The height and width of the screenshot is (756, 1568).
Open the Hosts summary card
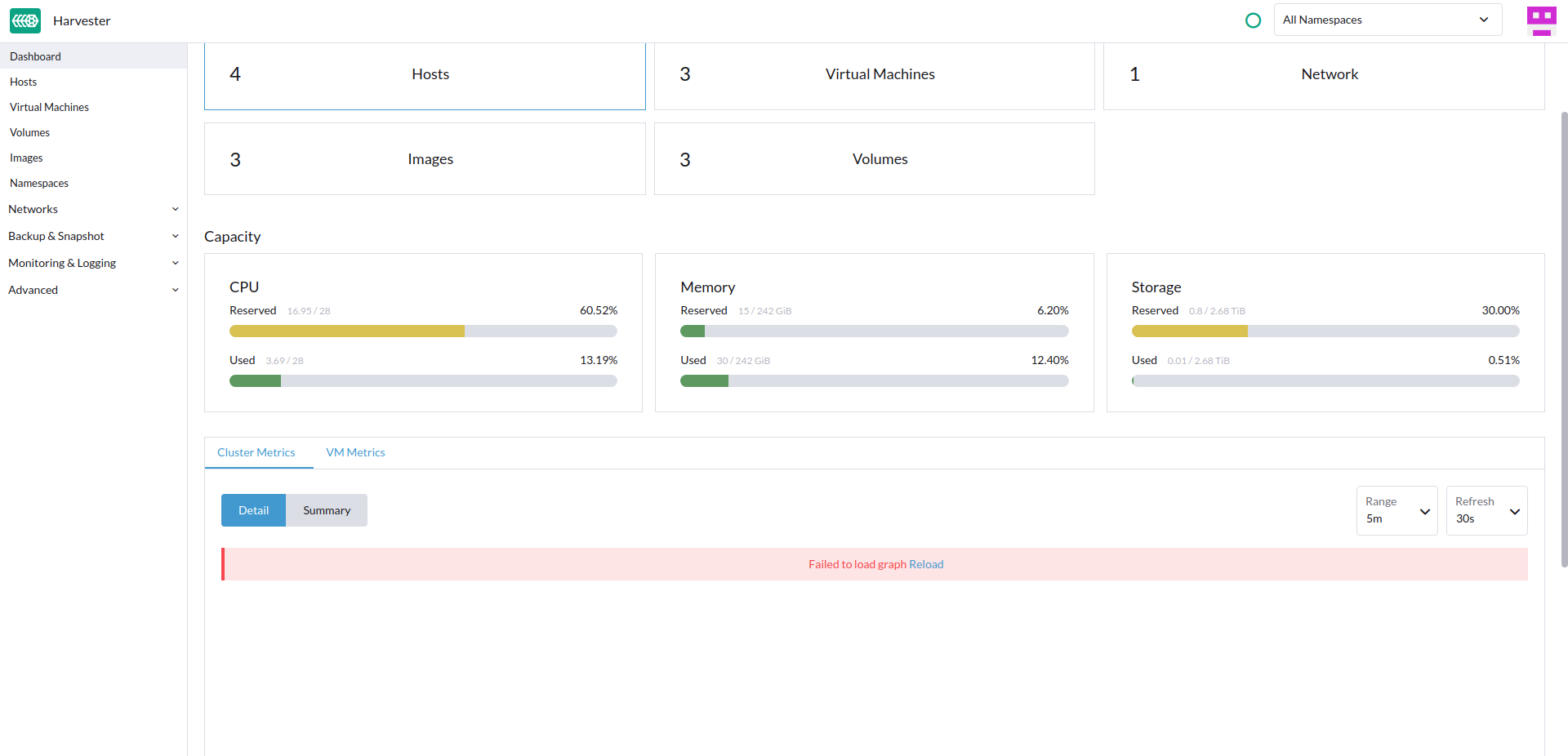coord(425,74)
